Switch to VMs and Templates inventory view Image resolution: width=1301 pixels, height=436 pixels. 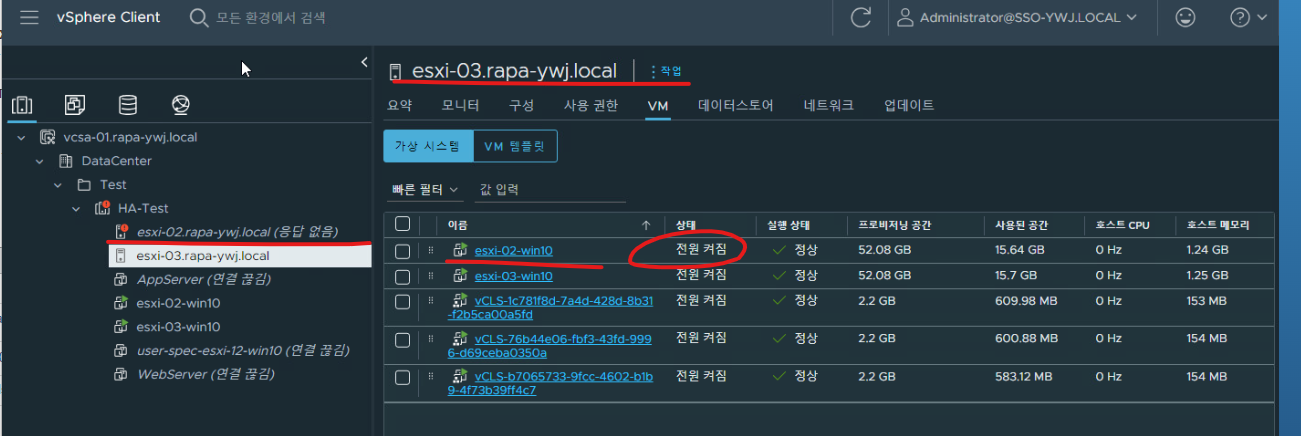point(75,105)
